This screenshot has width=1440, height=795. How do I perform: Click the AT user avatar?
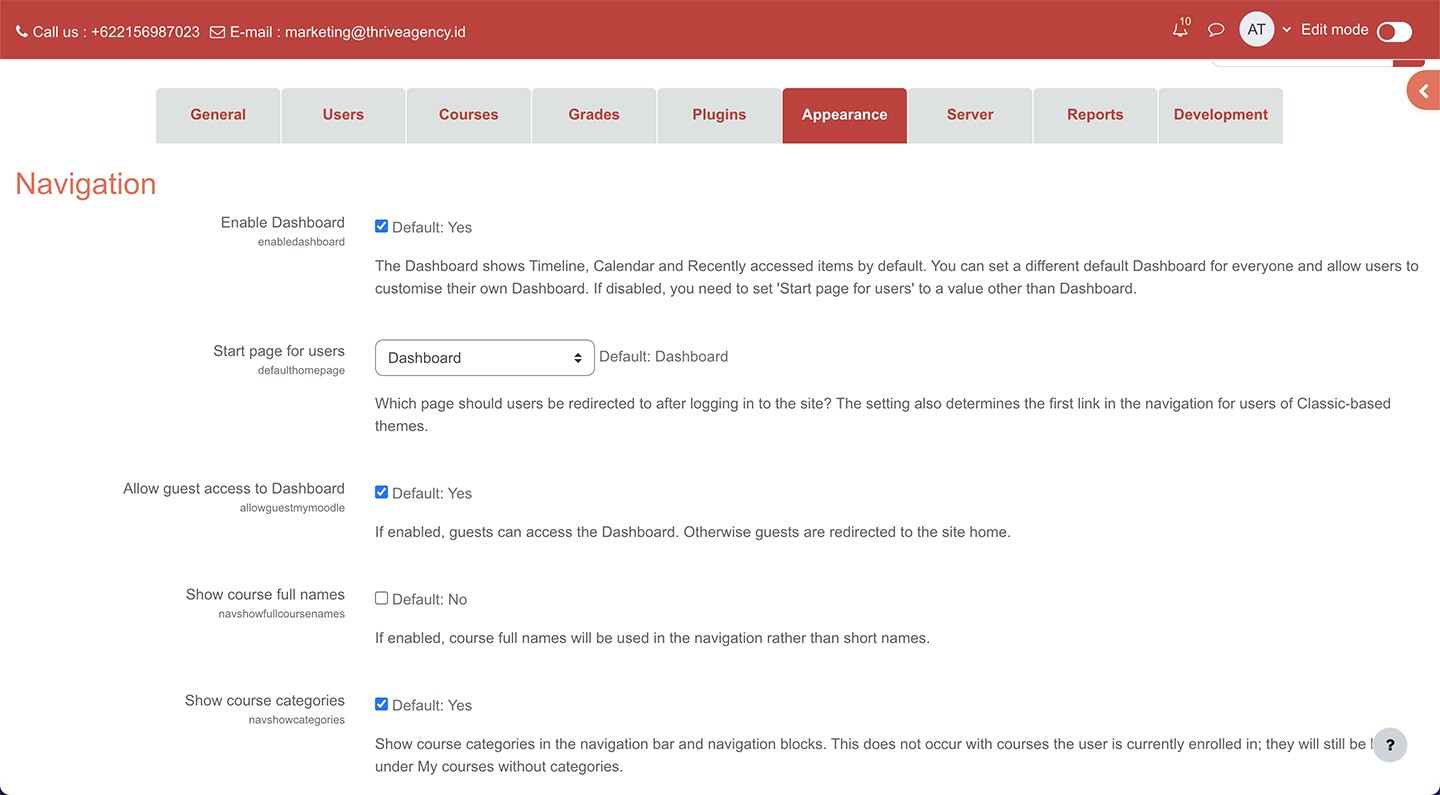(x=1256, y=30)
